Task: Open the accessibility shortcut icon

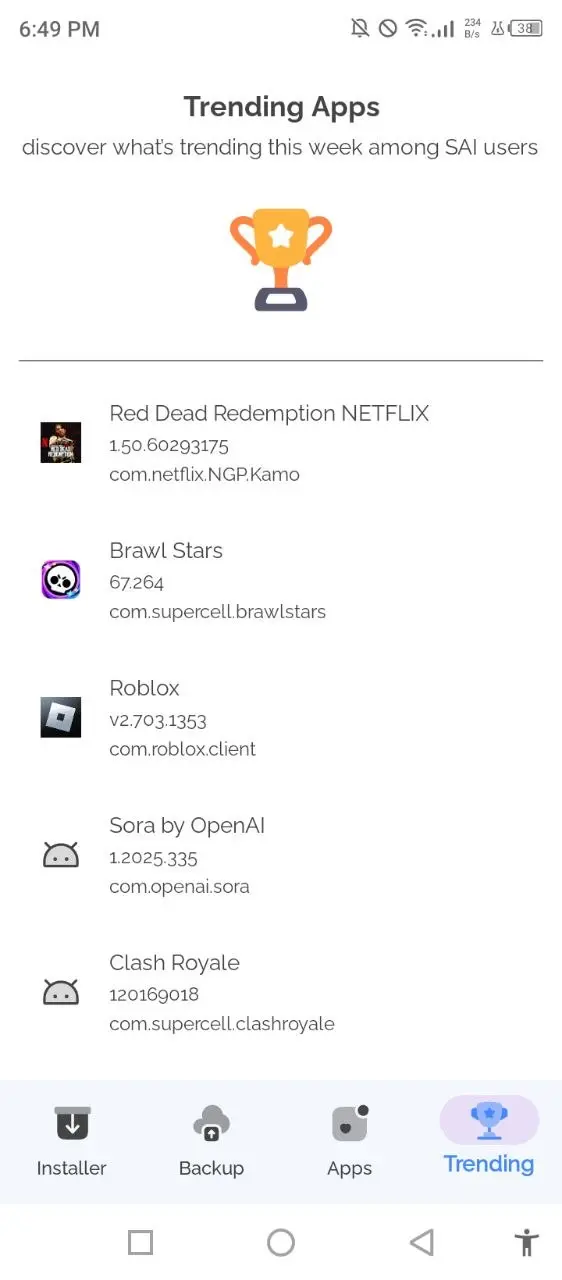Action: (x=526, y=1242)
